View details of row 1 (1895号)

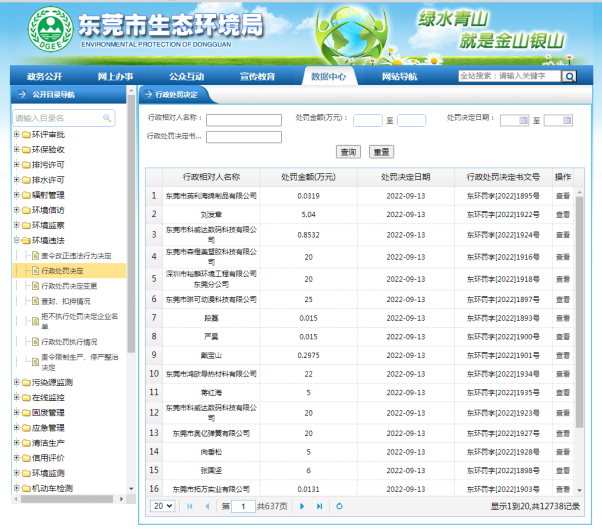point(563,196)
